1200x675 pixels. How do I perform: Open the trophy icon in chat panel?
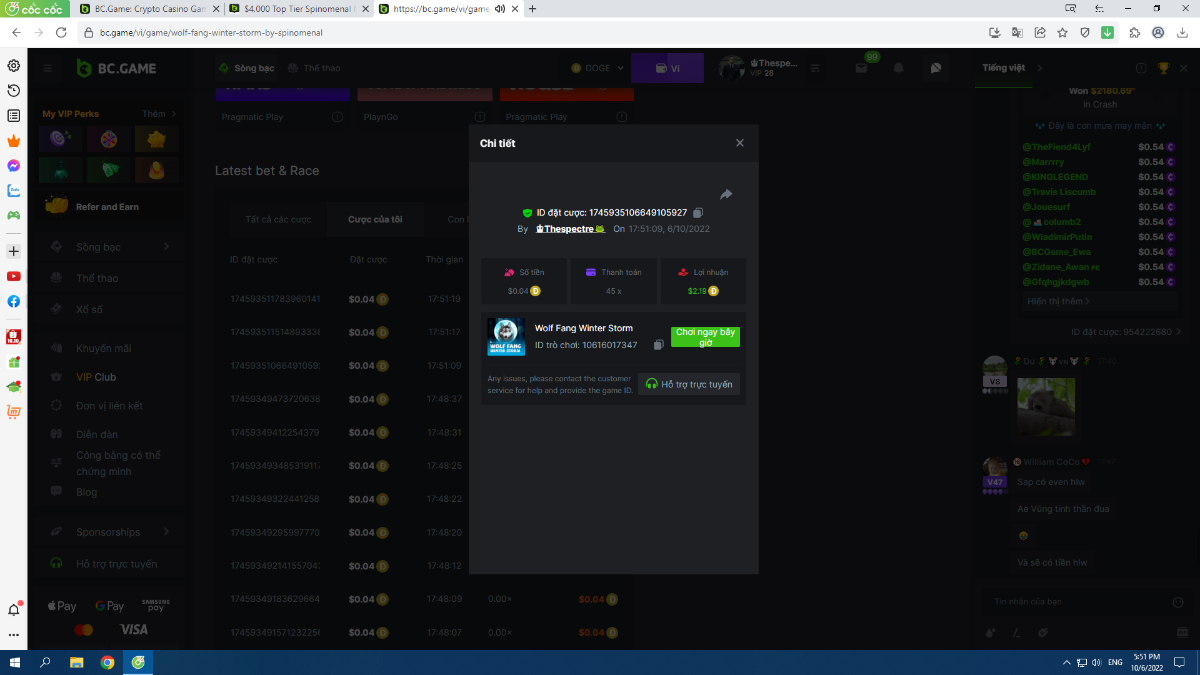pyautogui.click(x=1163, y=68)
